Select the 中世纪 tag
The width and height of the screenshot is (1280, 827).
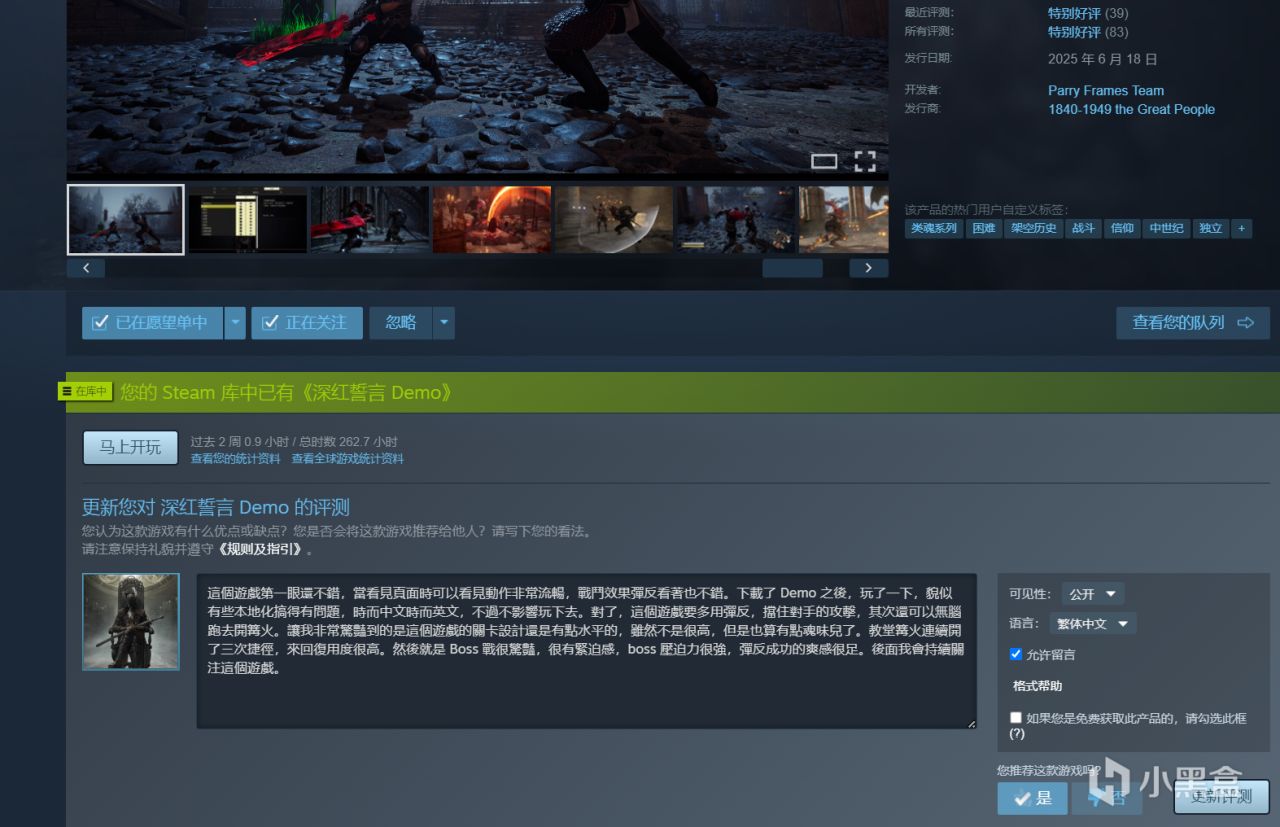tap(1166, 228)
